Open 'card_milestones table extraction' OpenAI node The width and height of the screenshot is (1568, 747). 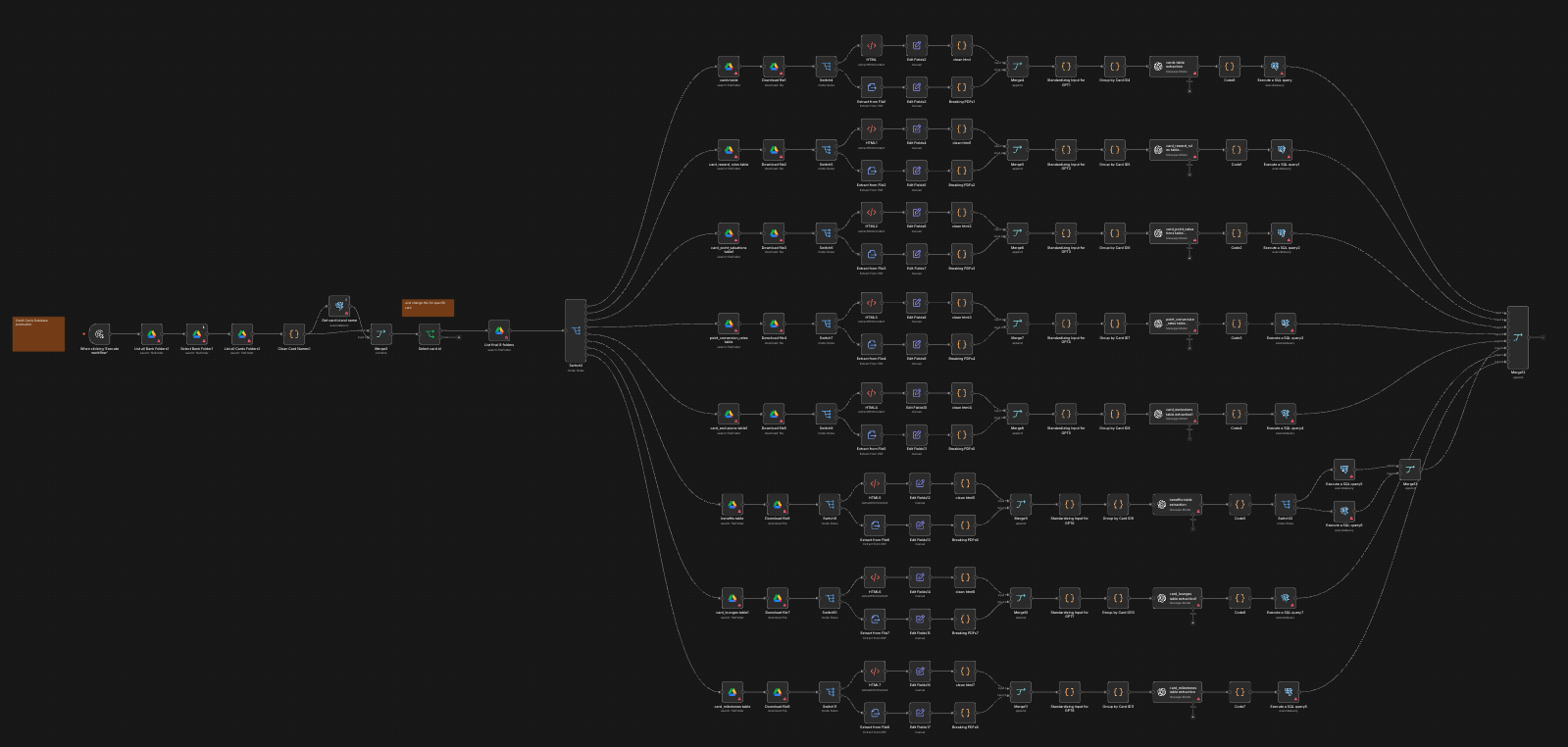(1178, 692)
